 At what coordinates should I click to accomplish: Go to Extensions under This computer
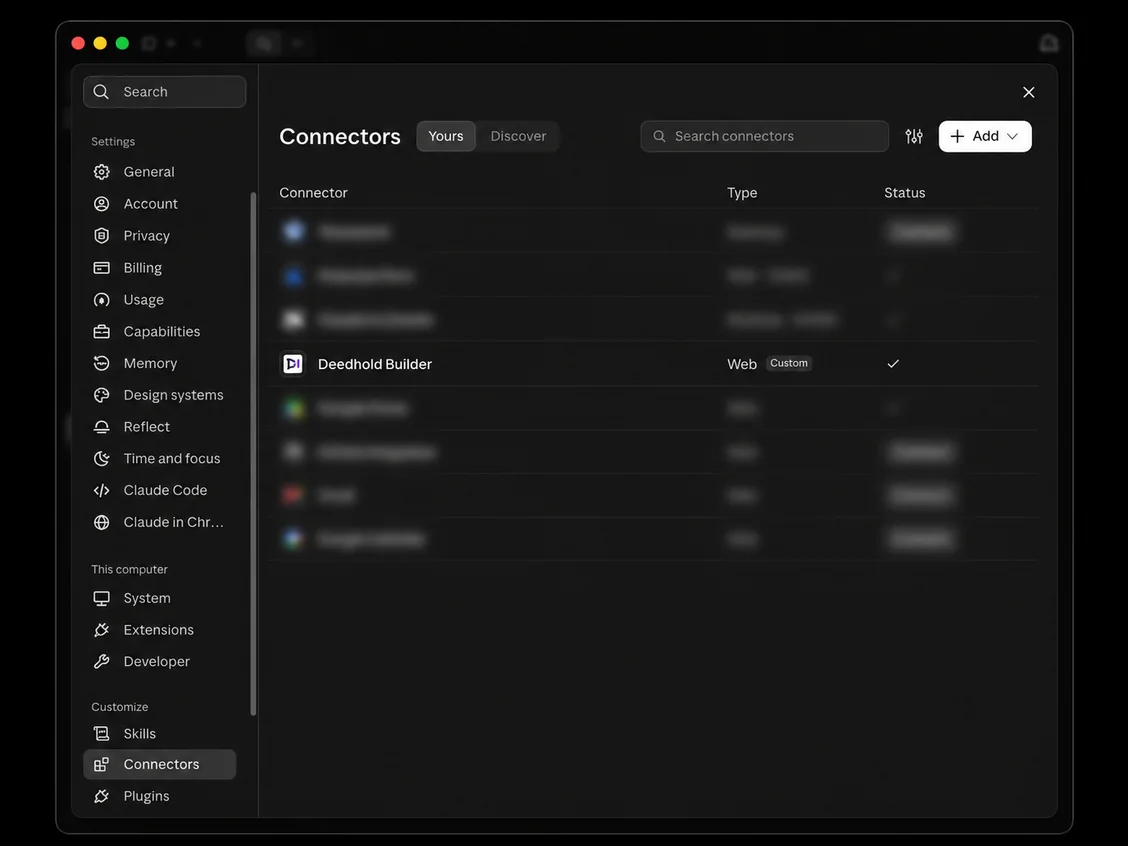(x=158, y=630)
